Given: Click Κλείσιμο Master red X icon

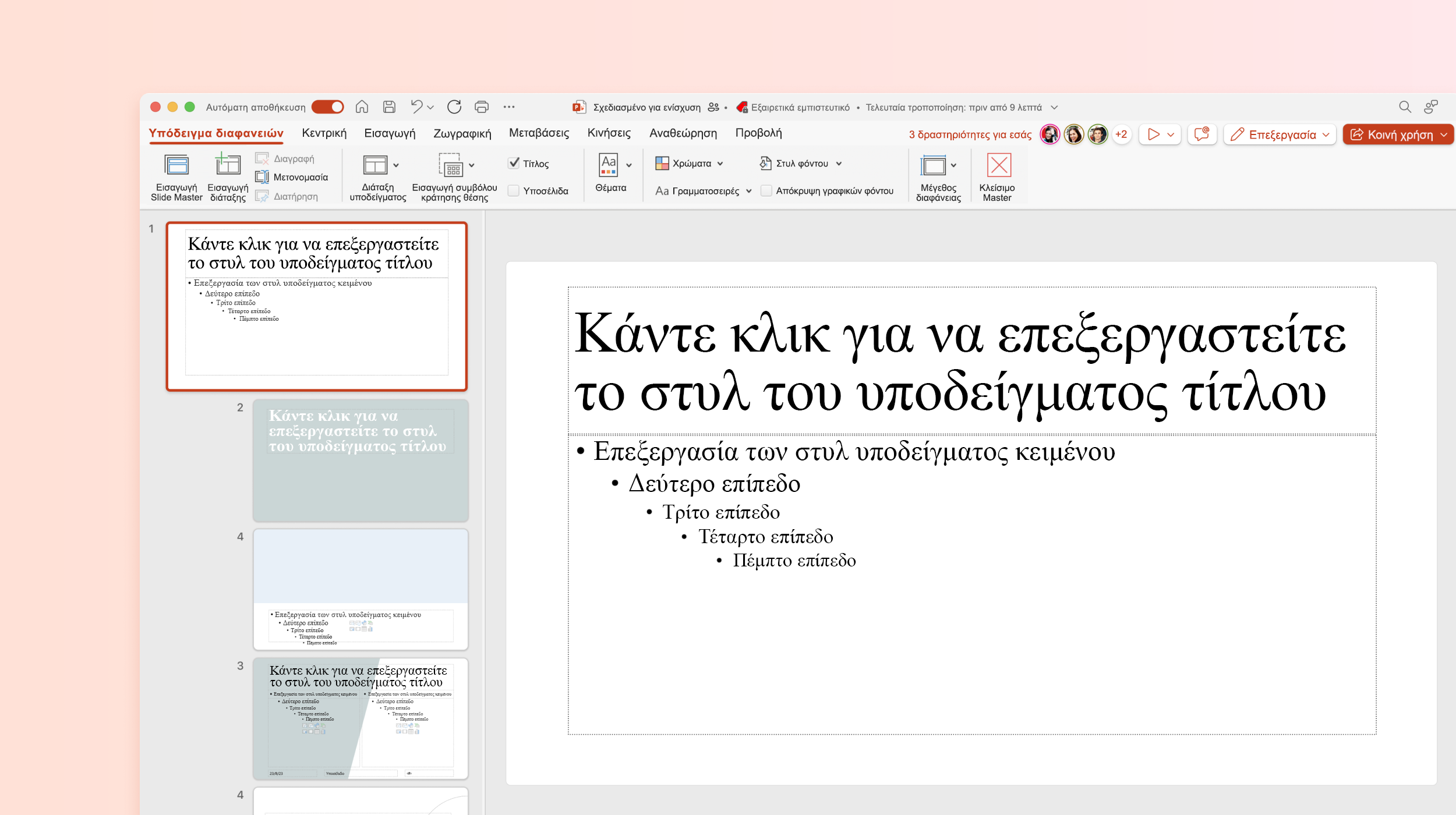Looking at the screenshot, I should tap(999, 165).
